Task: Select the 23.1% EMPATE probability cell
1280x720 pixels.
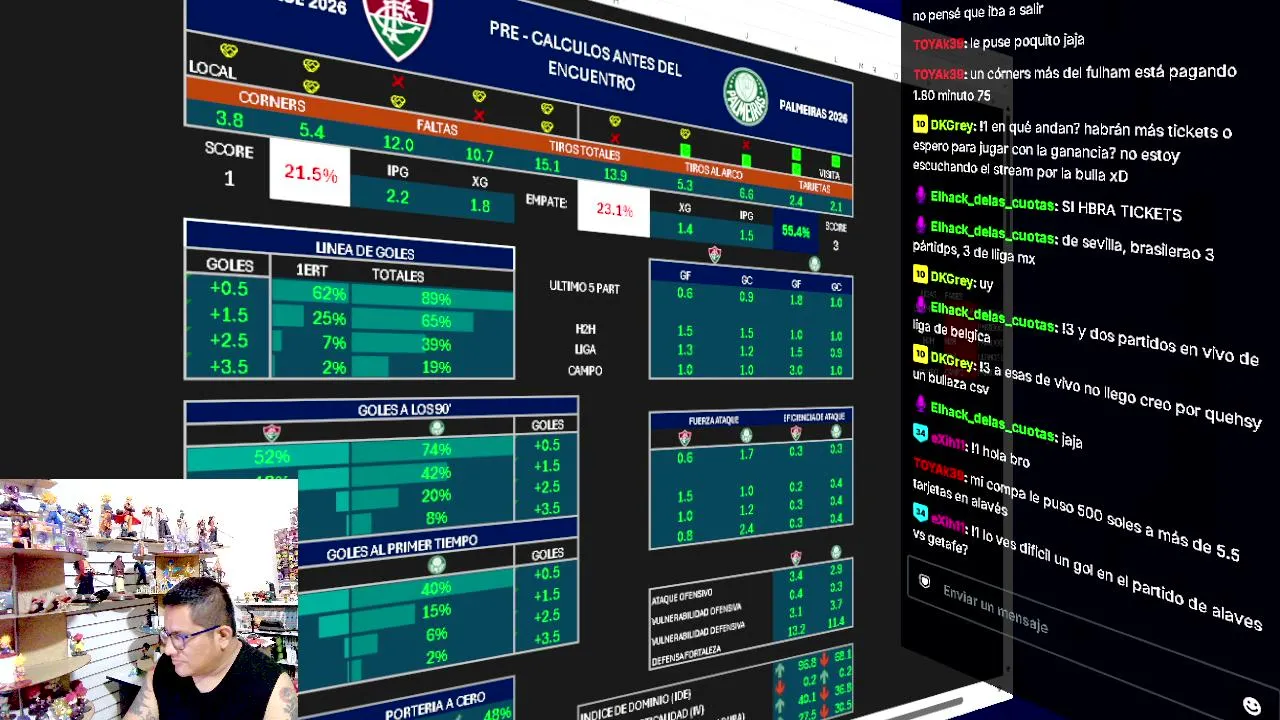Action: coord(614,210)
